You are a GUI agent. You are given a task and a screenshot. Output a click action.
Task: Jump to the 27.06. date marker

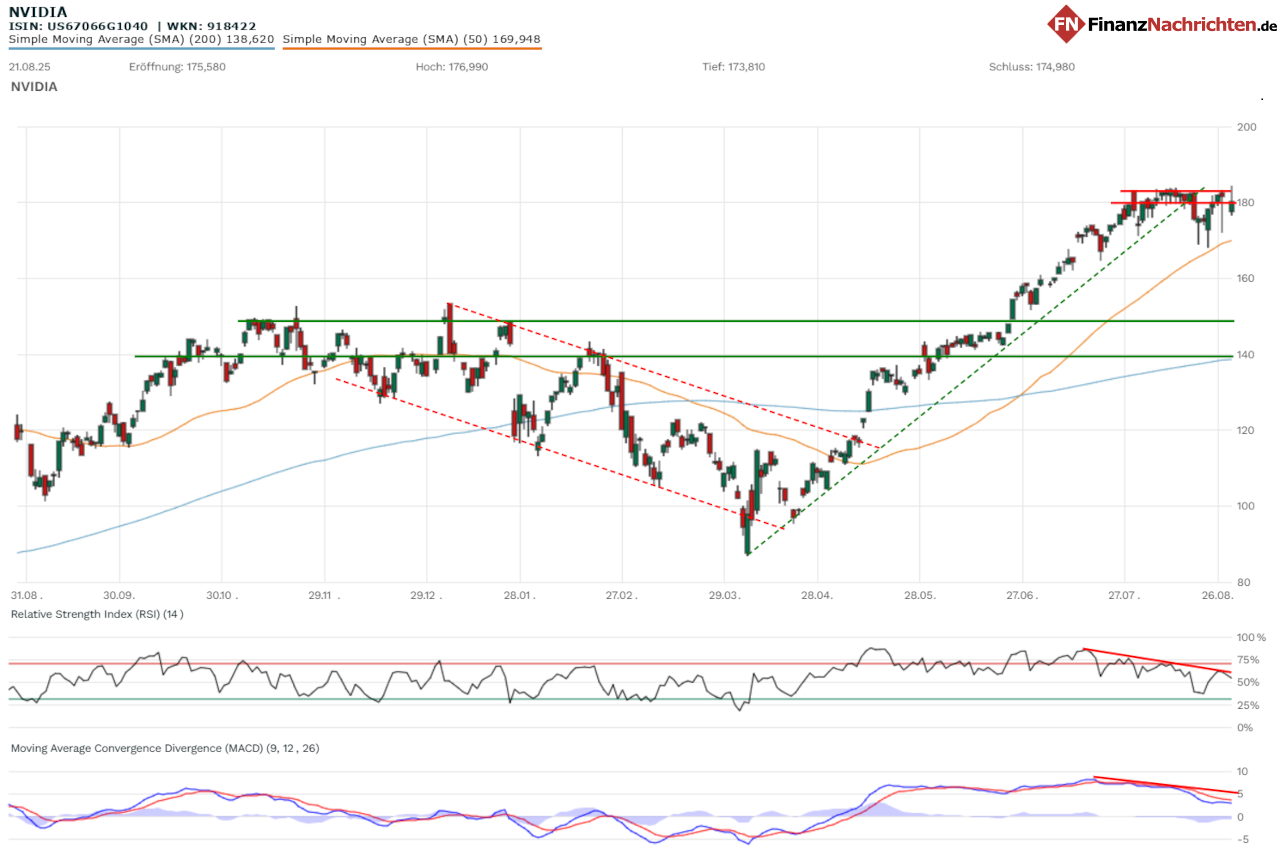[x=1022, y=594]
